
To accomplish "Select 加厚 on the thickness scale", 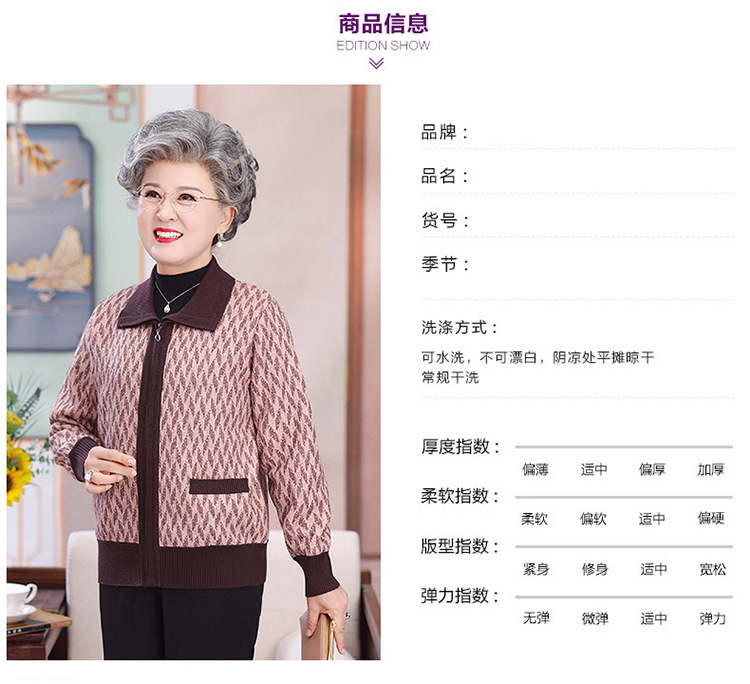I will click(711, 469).
